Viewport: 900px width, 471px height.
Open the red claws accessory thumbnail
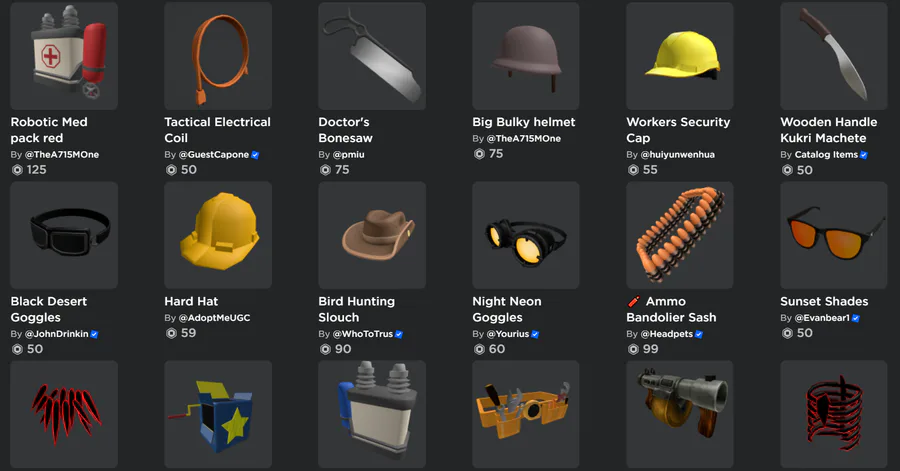click(64, 414)
